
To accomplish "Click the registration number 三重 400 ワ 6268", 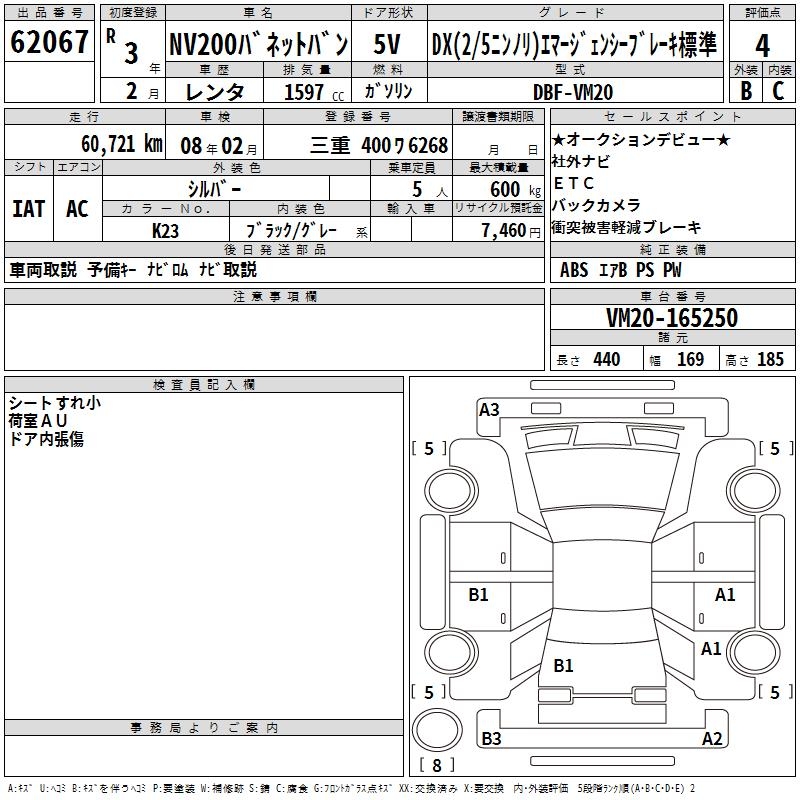I will tap(379, 145).
